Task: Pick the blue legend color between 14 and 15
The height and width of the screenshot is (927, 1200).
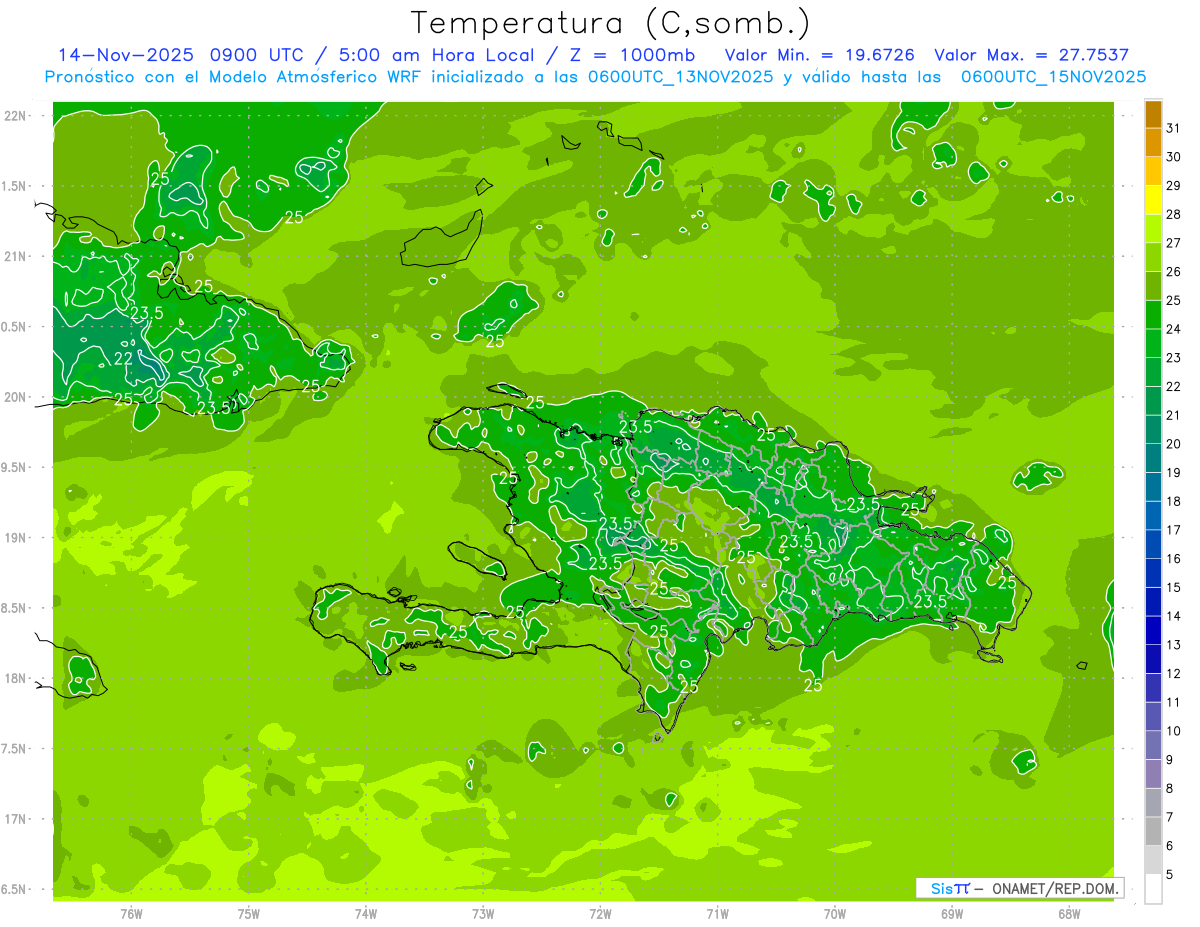Action: point(1153,602)
